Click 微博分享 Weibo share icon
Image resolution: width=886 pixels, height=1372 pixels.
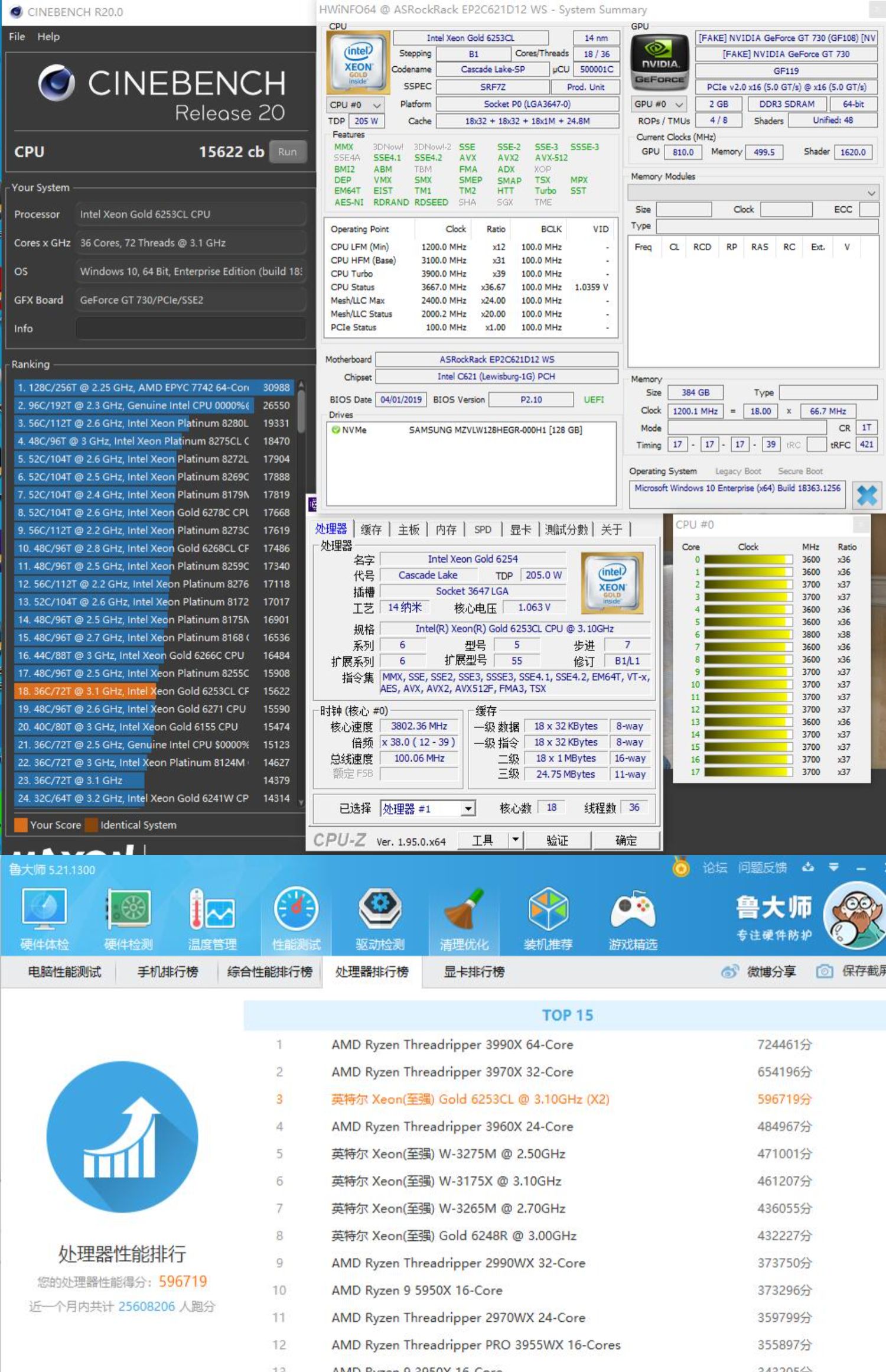730,971
